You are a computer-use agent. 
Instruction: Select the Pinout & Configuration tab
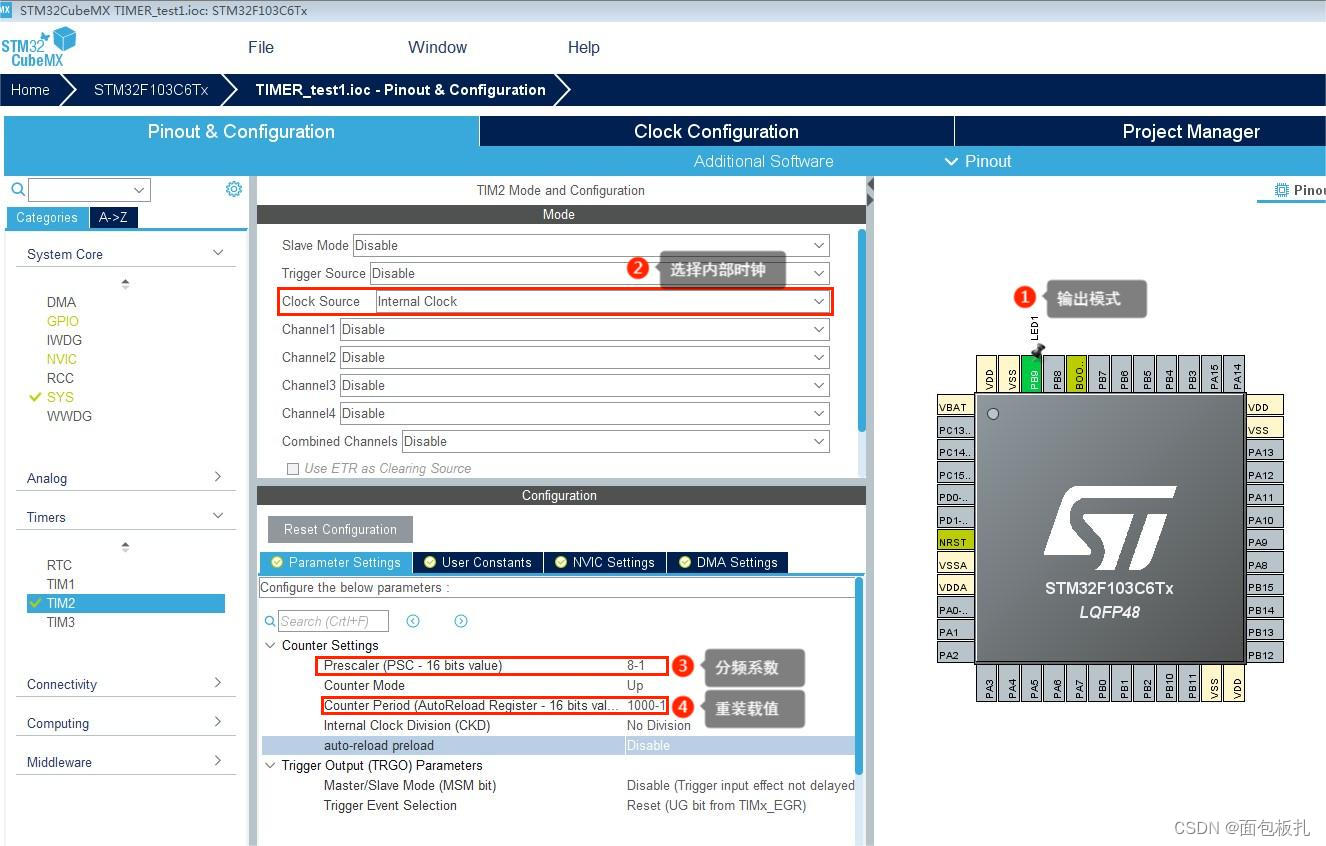pos(241,131)
